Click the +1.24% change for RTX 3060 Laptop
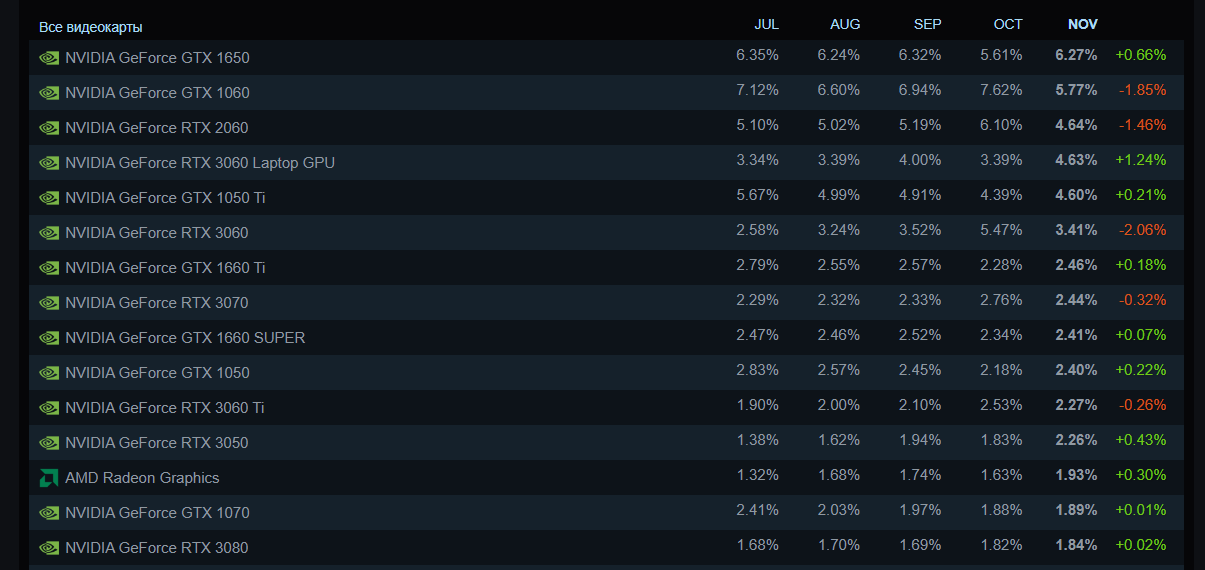Screen dimensions: 1205x570 click(1140, 160)
